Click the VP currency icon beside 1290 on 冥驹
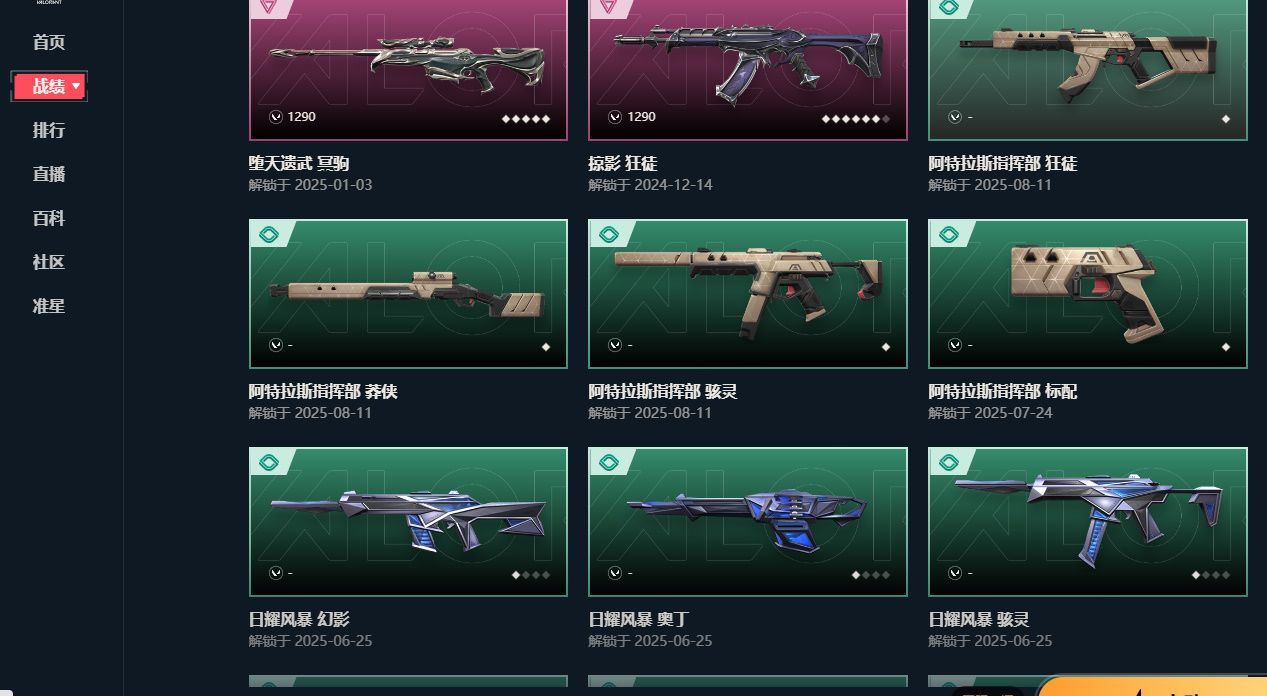The width and height of the screenshot is (1267, 696). [x=276, y=117]
